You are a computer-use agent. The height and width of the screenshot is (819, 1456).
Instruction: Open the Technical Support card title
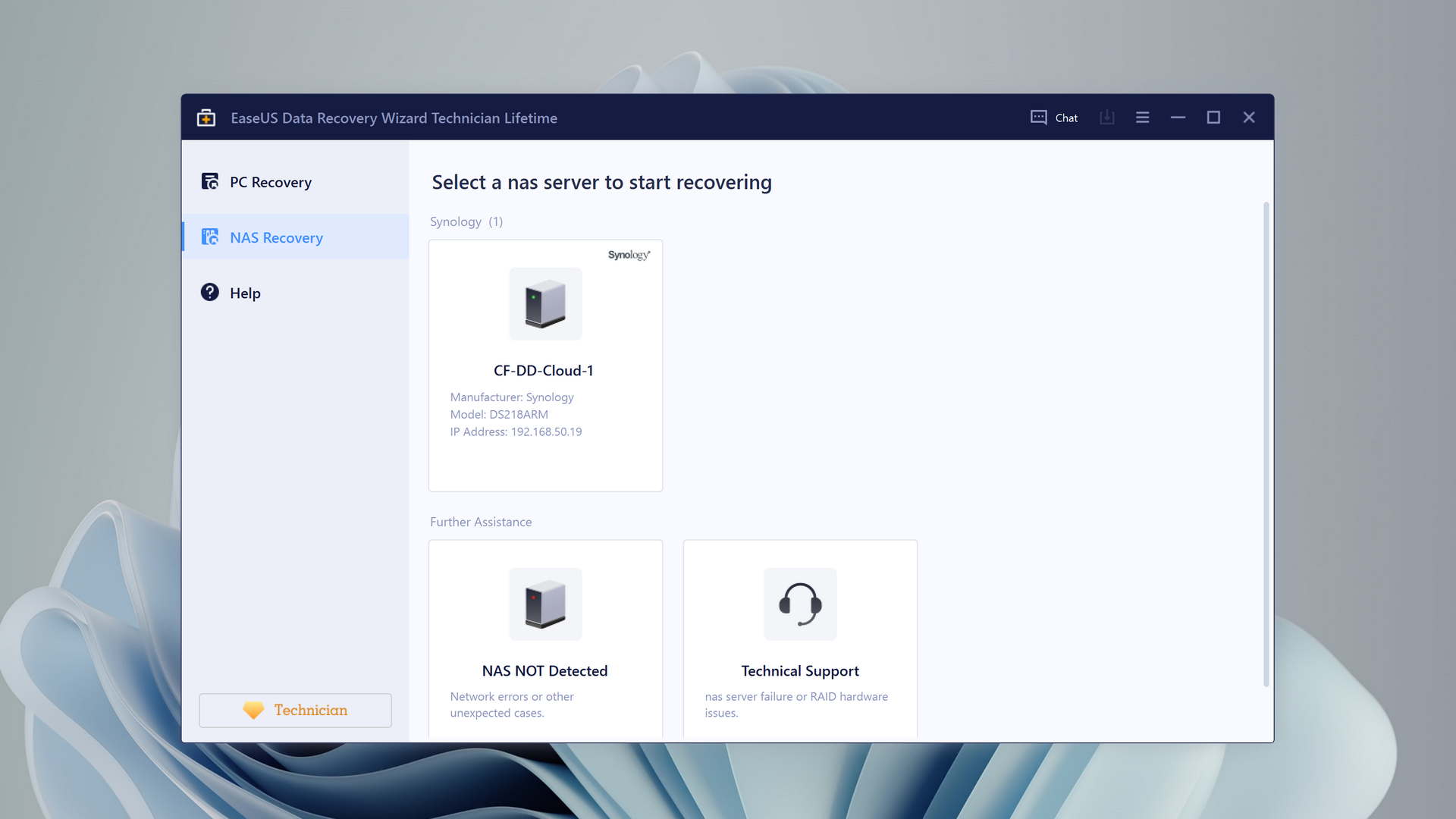(x=800, y=670)
